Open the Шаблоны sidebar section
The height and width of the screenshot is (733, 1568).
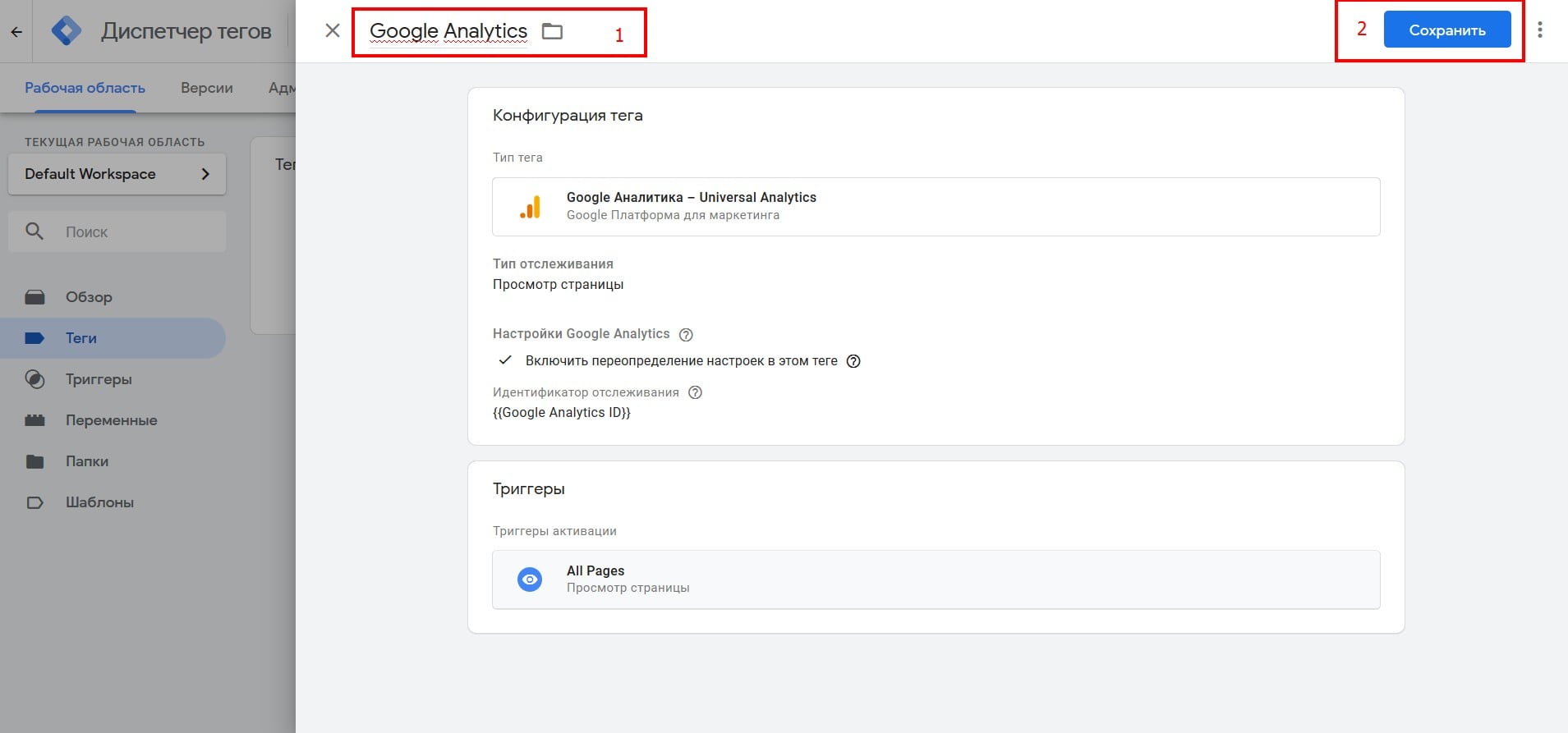tap(99, 502)
